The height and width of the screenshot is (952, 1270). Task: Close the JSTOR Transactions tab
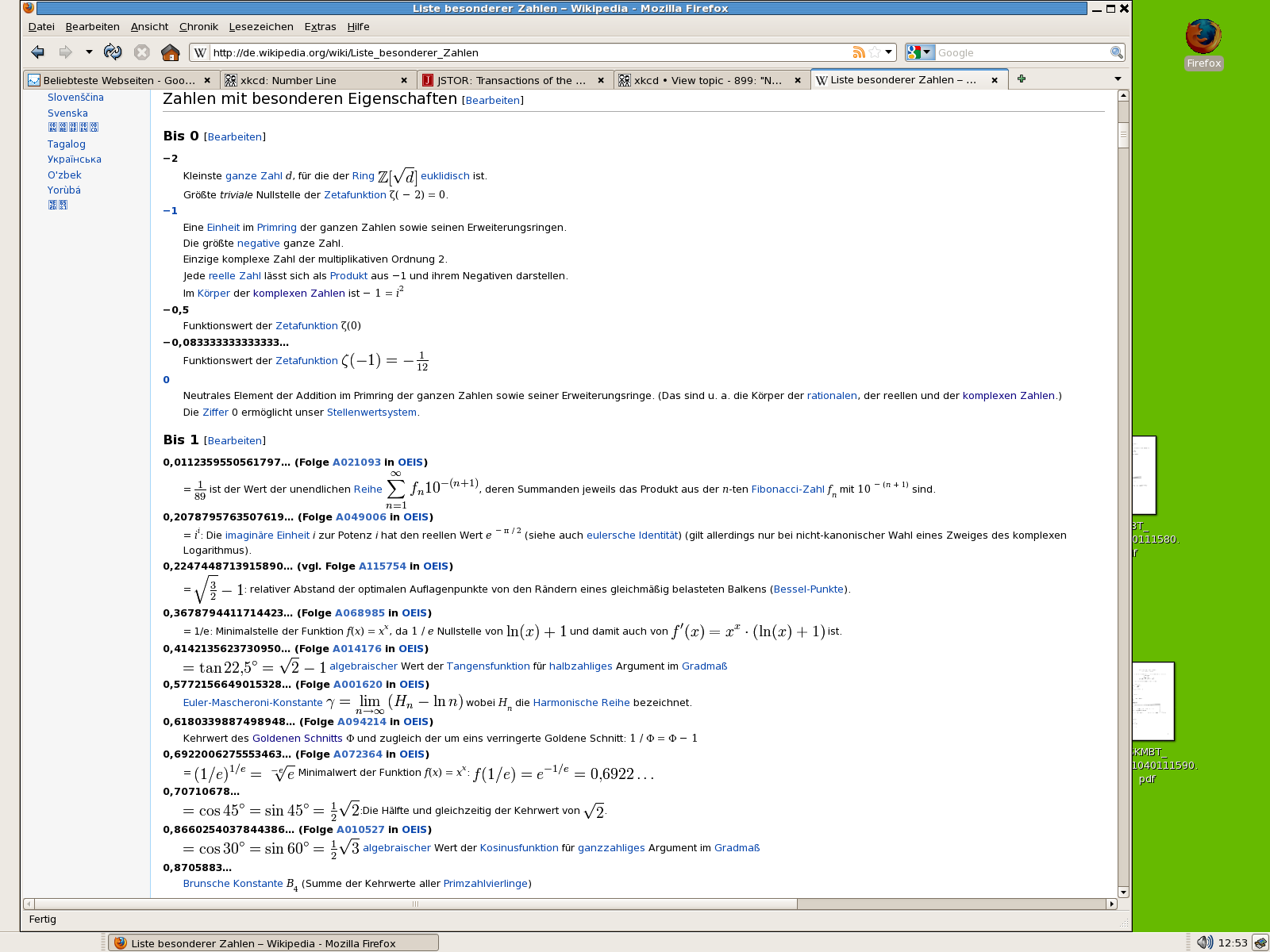(x=601, y=80)
